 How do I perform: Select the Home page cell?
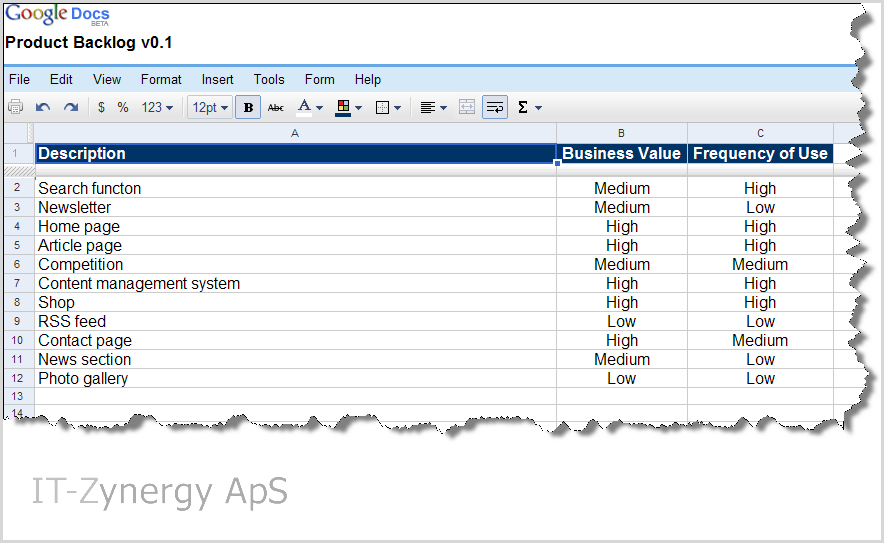(295, 227)
